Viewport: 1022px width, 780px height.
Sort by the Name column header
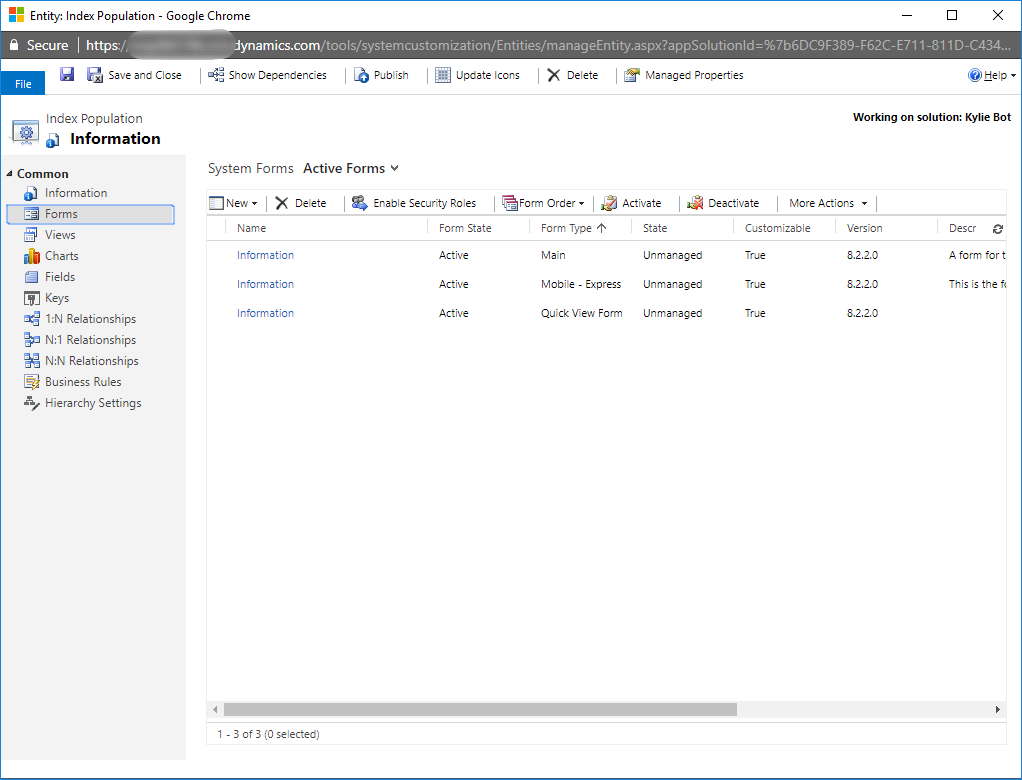point(252,228)
